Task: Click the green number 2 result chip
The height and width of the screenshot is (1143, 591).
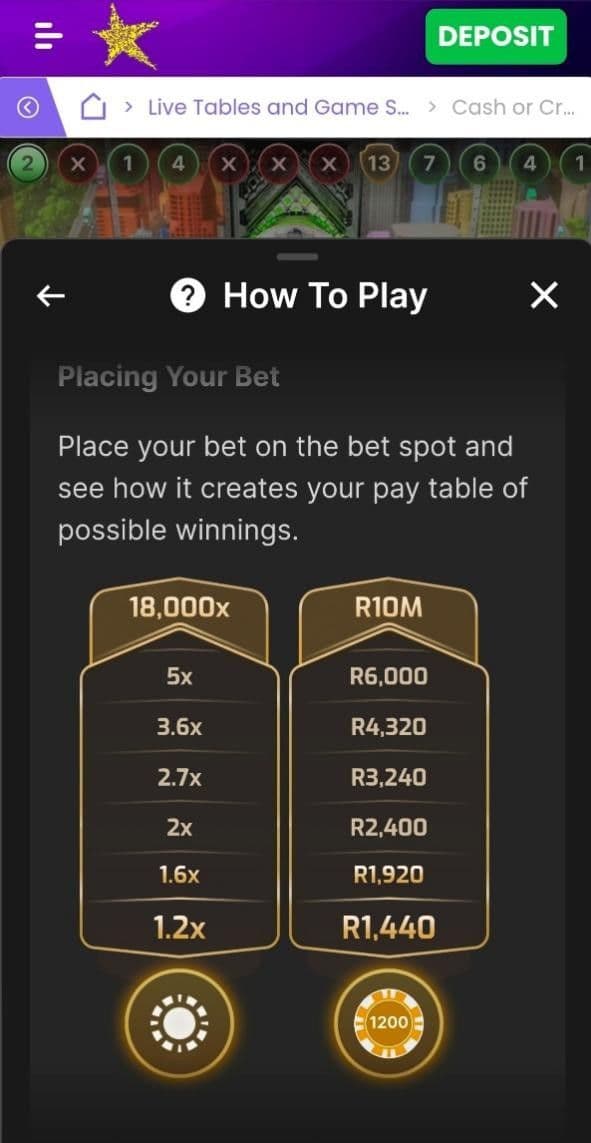Action: point(27,160)
